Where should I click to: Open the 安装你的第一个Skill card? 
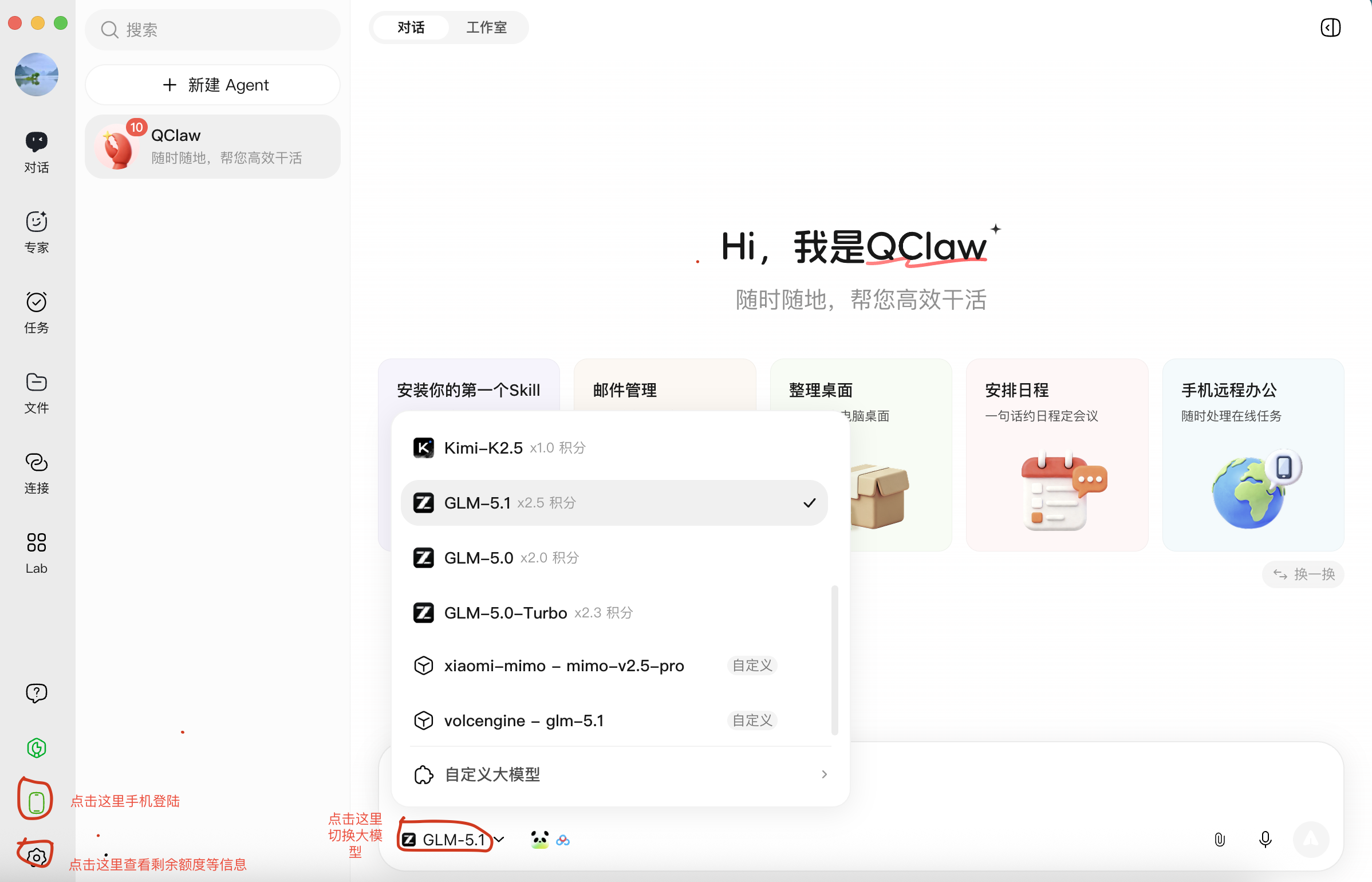tap(468, 384)
